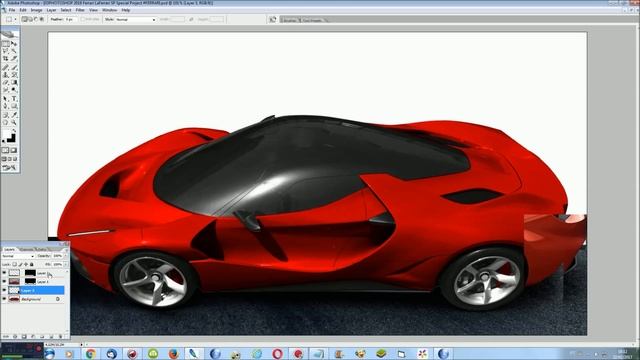The image size is (640, 360).
Task: Open the Opacity slider arrow
Action: click(65, 256)
